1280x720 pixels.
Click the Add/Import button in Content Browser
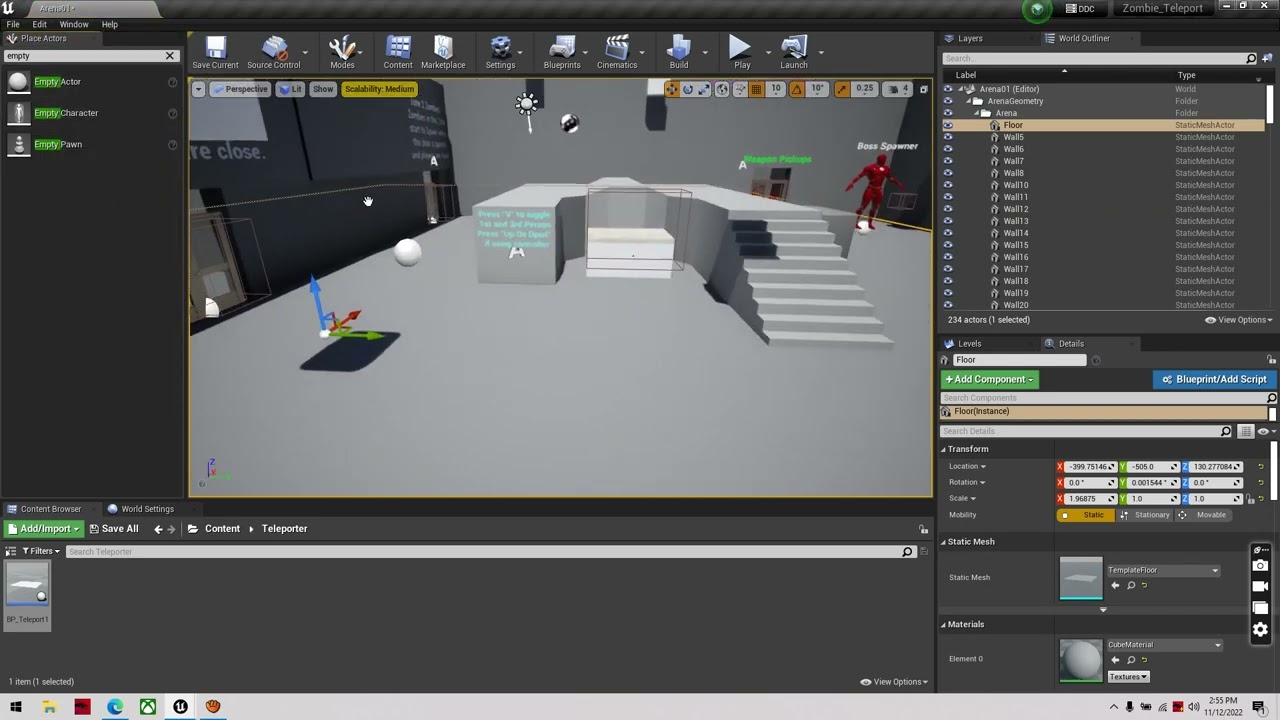click(x=44, y=529)
